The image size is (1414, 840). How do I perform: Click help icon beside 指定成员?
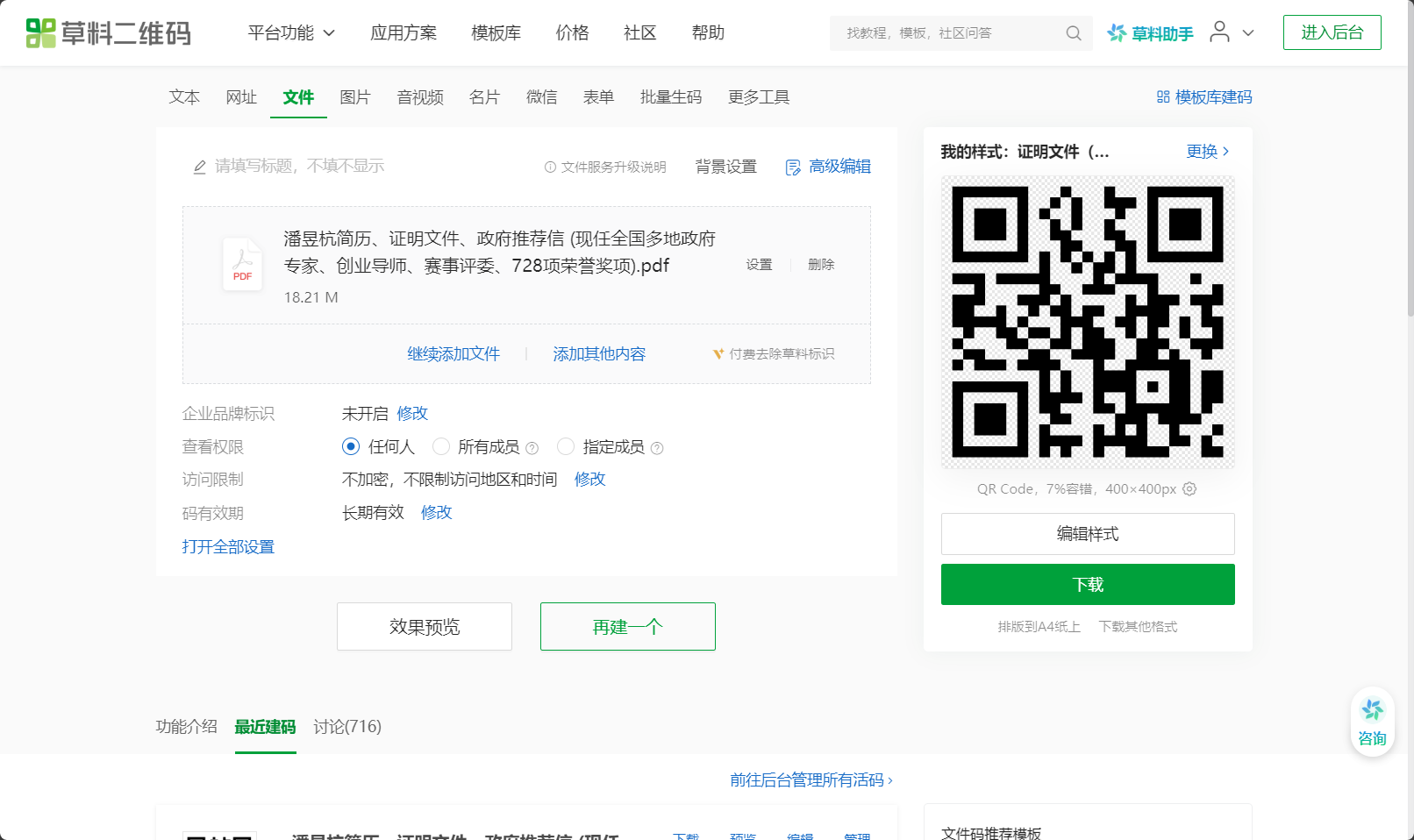657,448
